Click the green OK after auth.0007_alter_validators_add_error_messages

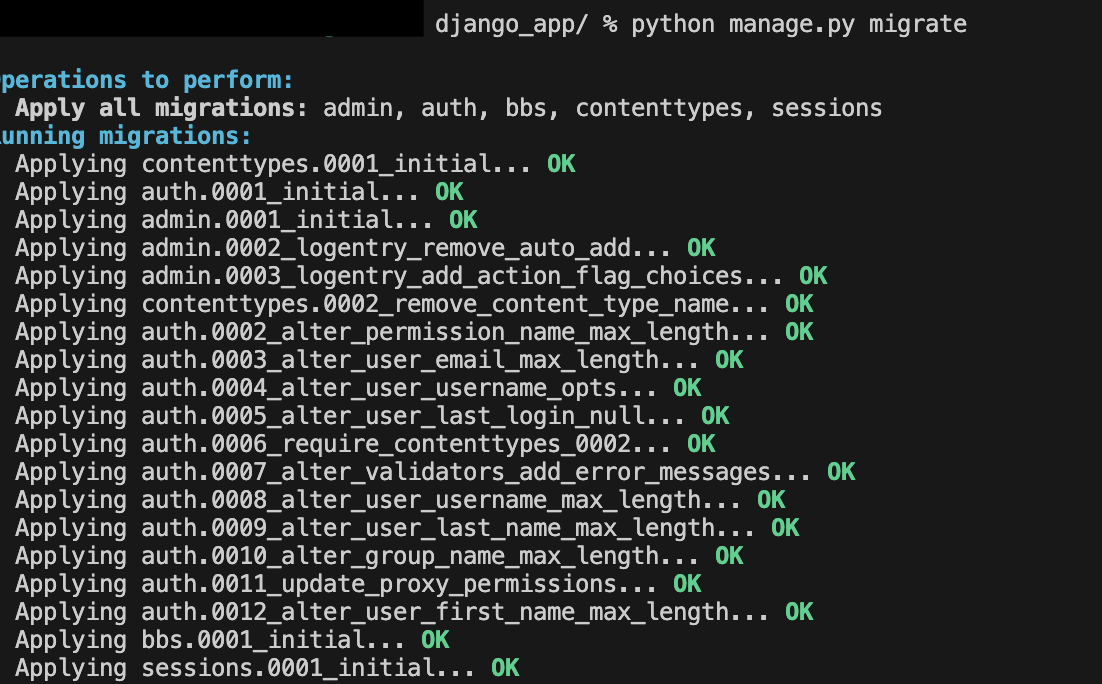841,472
